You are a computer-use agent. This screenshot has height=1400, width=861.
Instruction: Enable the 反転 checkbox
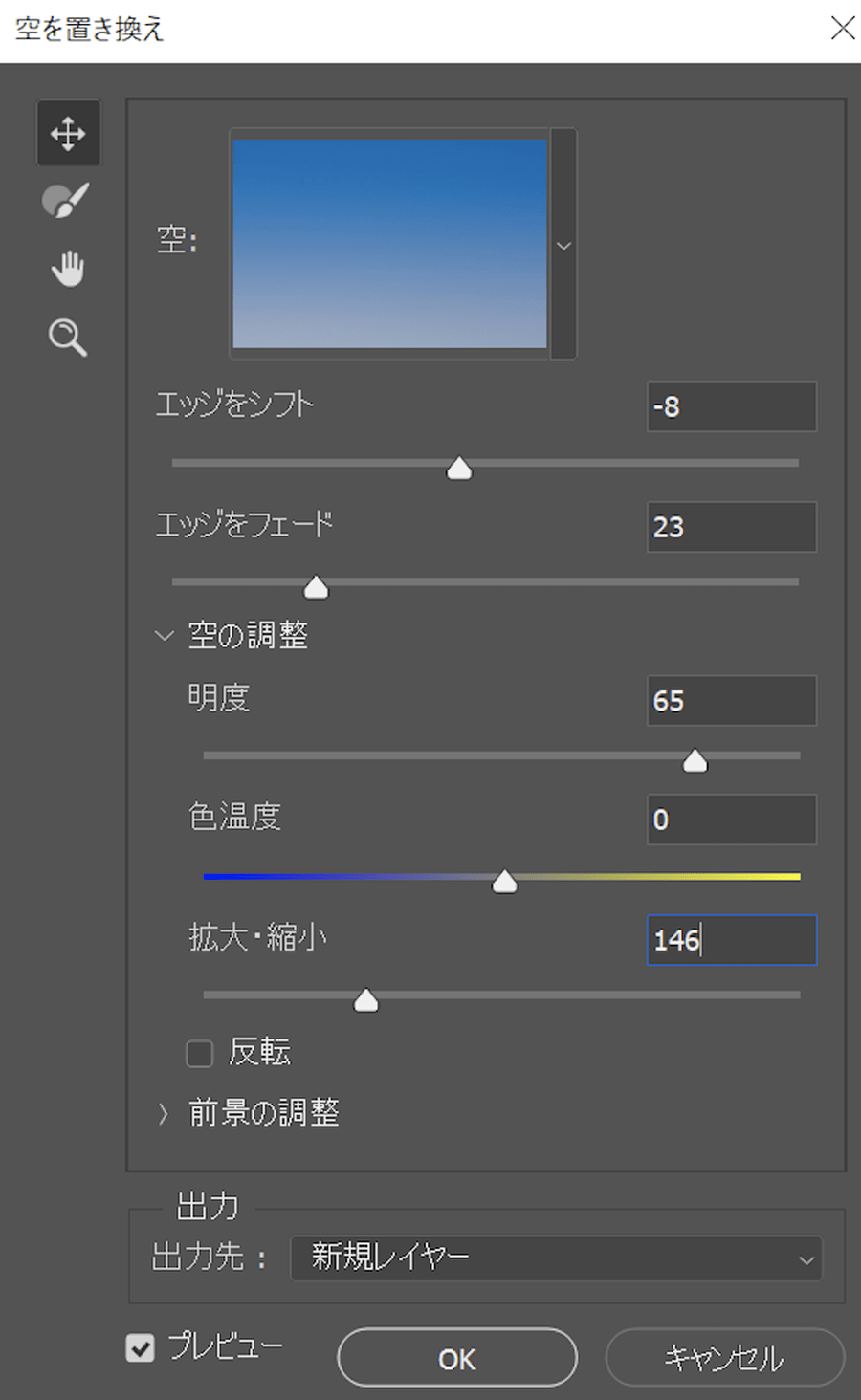click(199, 1053)
